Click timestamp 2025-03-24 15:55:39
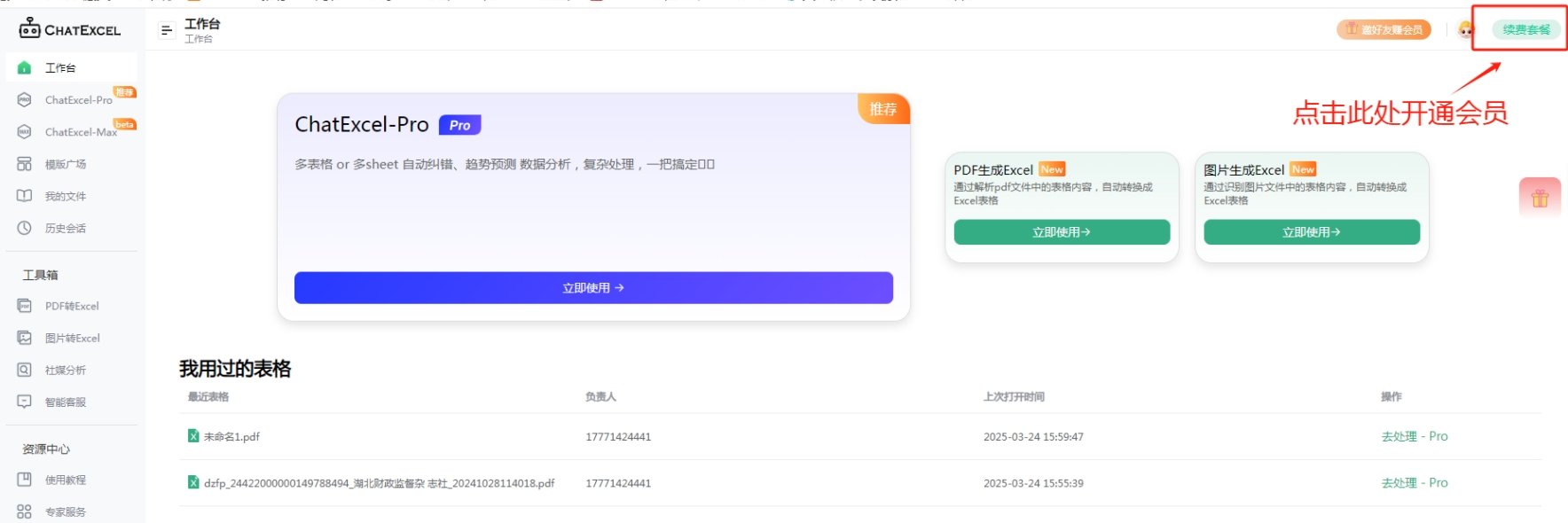1568x523 pixels. (1033, 484)
